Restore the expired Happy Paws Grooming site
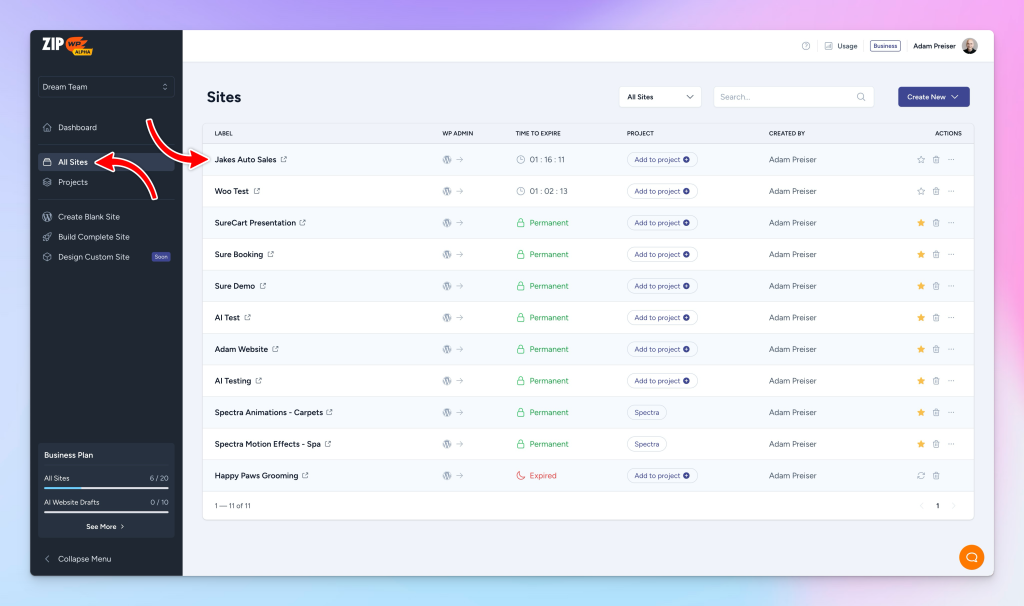This screenshot has height=606, width=1024. [921, 476]
